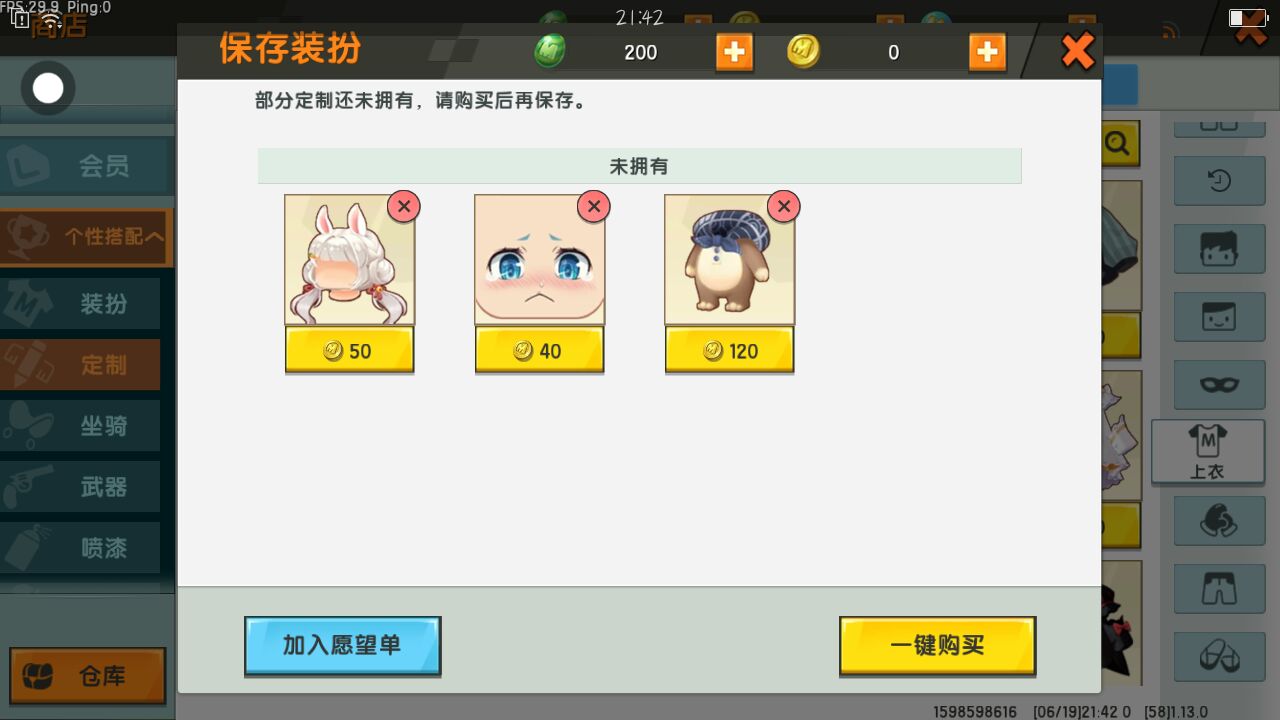Open the 仓库 warehouse
The width and height of the screenshot is (1280, 720).
(x=88, y=676)
